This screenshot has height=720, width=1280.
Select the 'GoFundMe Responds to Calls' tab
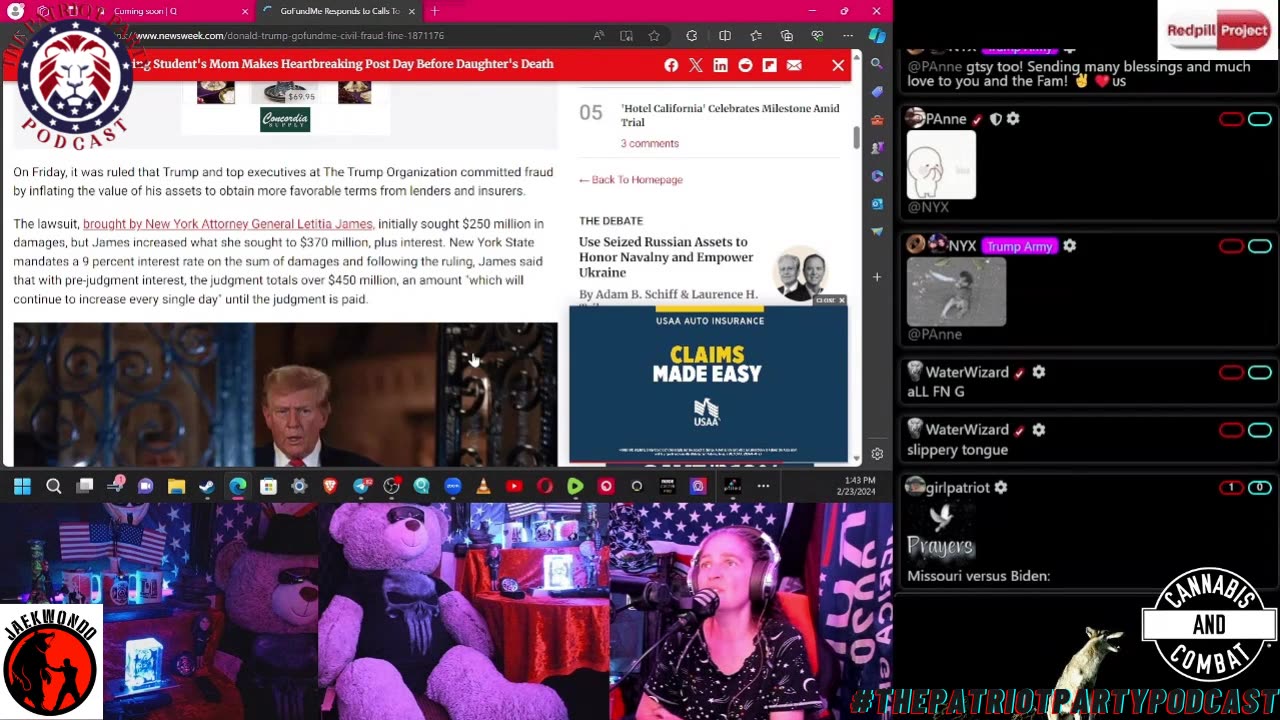(x=338, y=11)
